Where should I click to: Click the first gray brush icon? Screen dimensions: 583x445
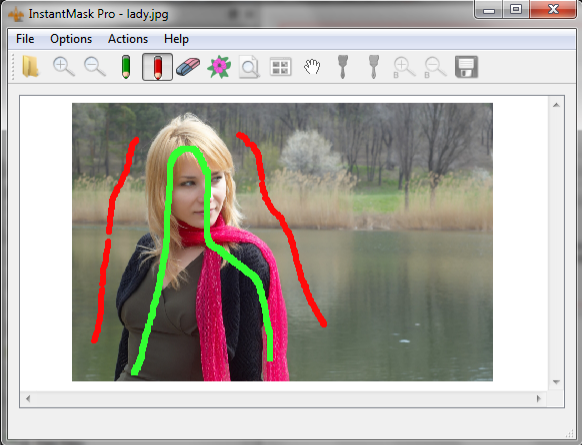click(343, 67)
